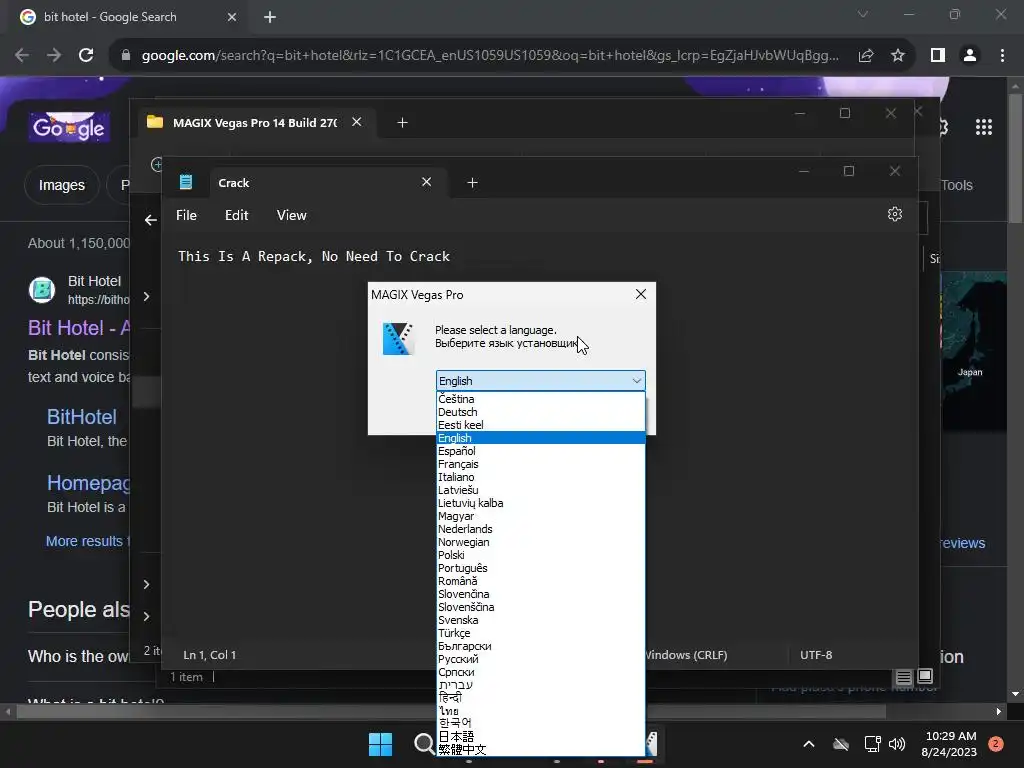Click the Google doodle logo

coord(69,127)
